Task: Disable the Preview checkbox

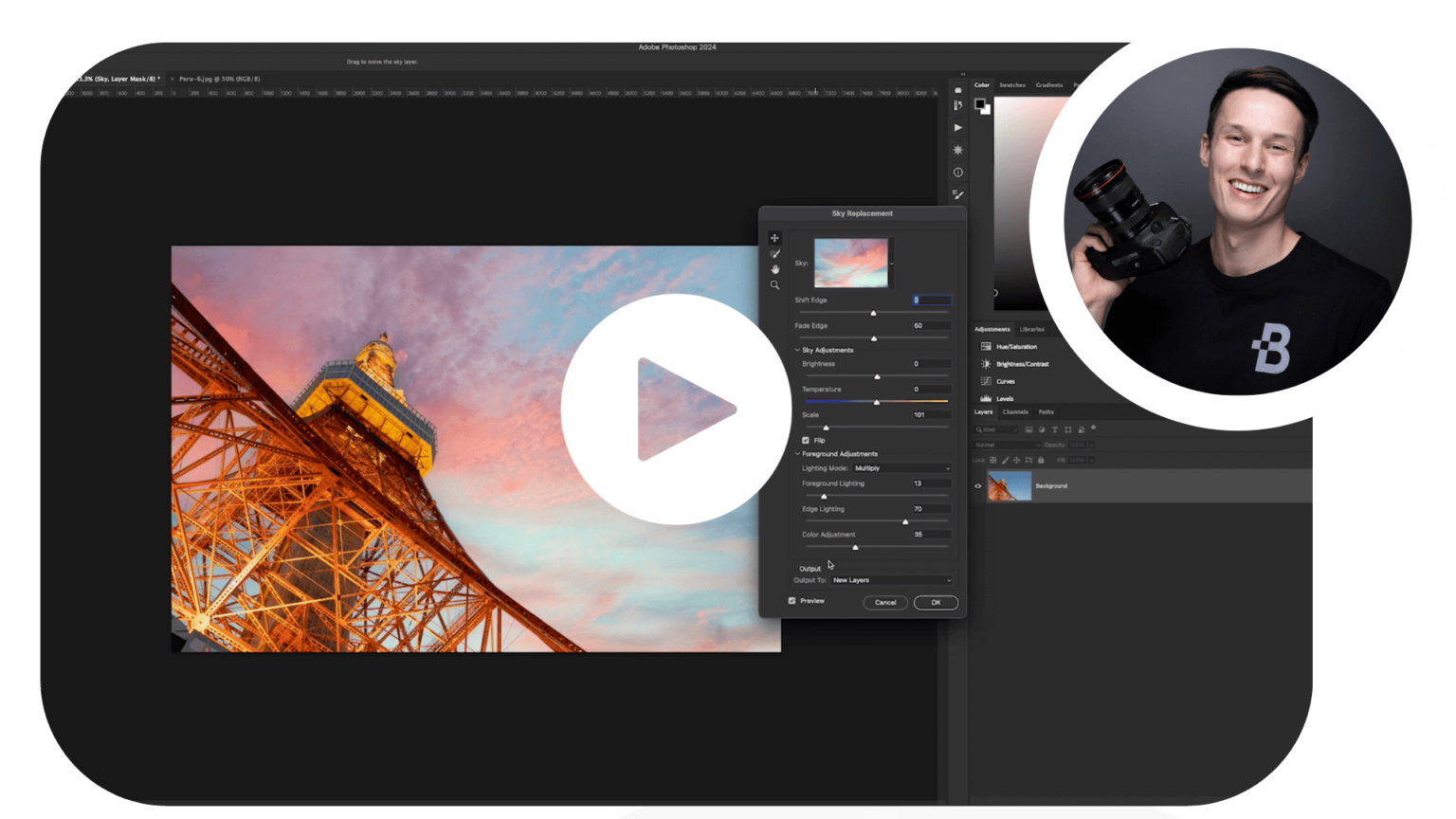Action: coord(793,600)
